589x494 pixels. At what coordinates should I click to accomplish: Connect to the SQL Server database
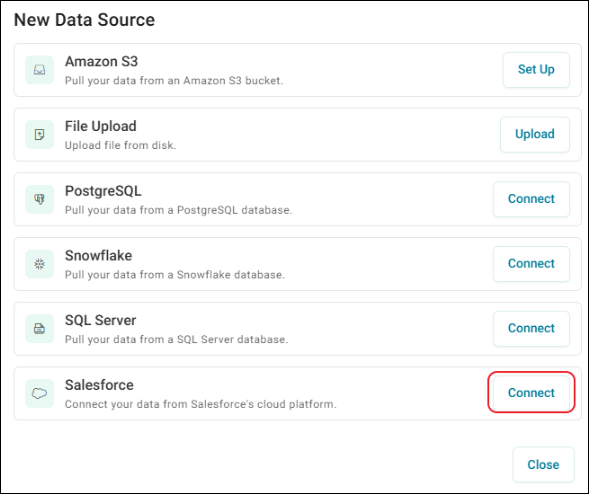tap(531, 328)
